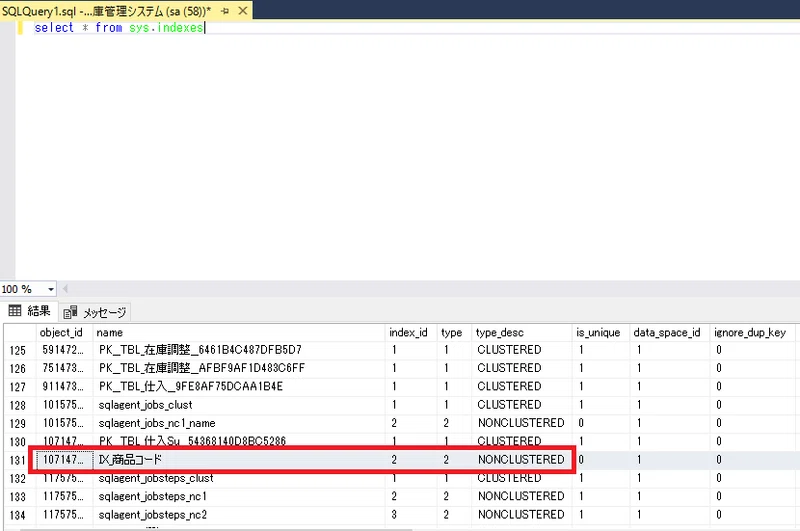Click object_id cell 591472...
Viewport: 800px width, 531px height.
pyautogui.click(x=63, y=350)
